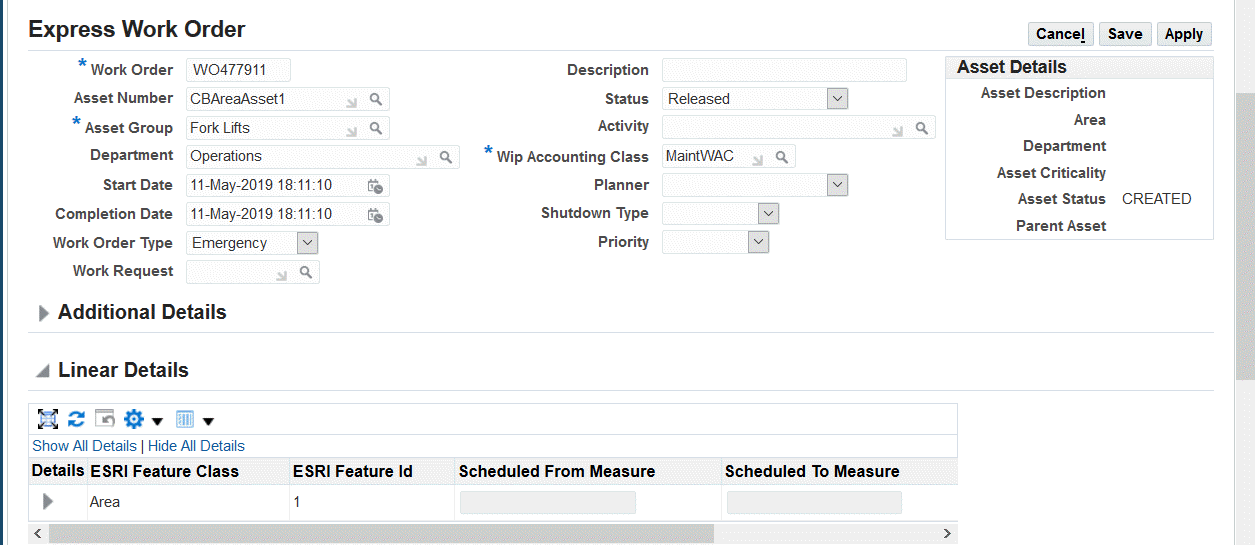Search the Wip Accounting Class lookup
The image size is (1255, 545).
point(782,157)
